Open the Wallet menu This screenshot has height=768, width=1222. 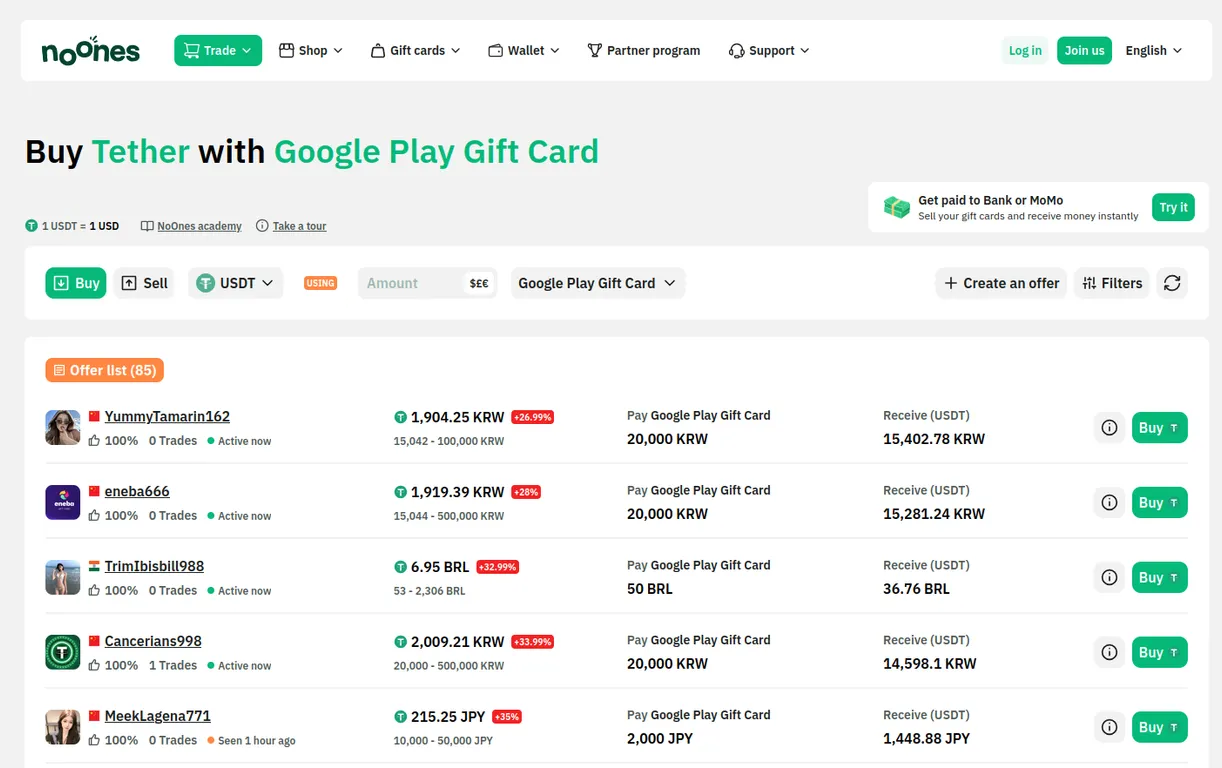point(524,51)
